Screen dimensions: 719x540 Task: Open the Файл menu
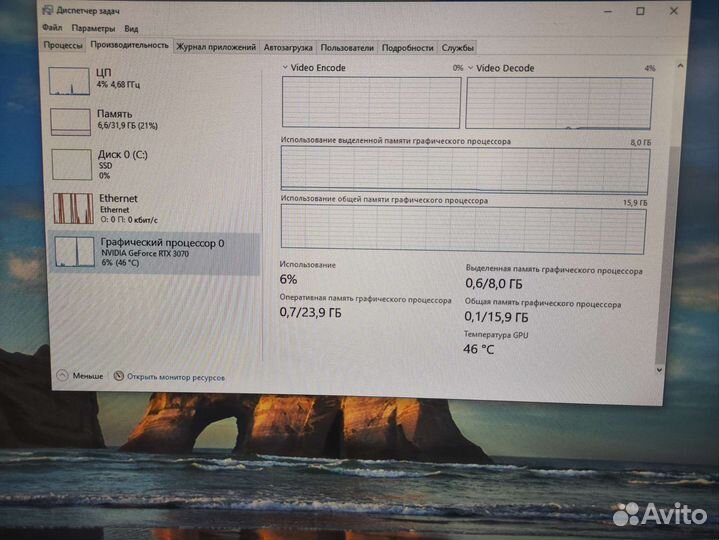(52, 28)
